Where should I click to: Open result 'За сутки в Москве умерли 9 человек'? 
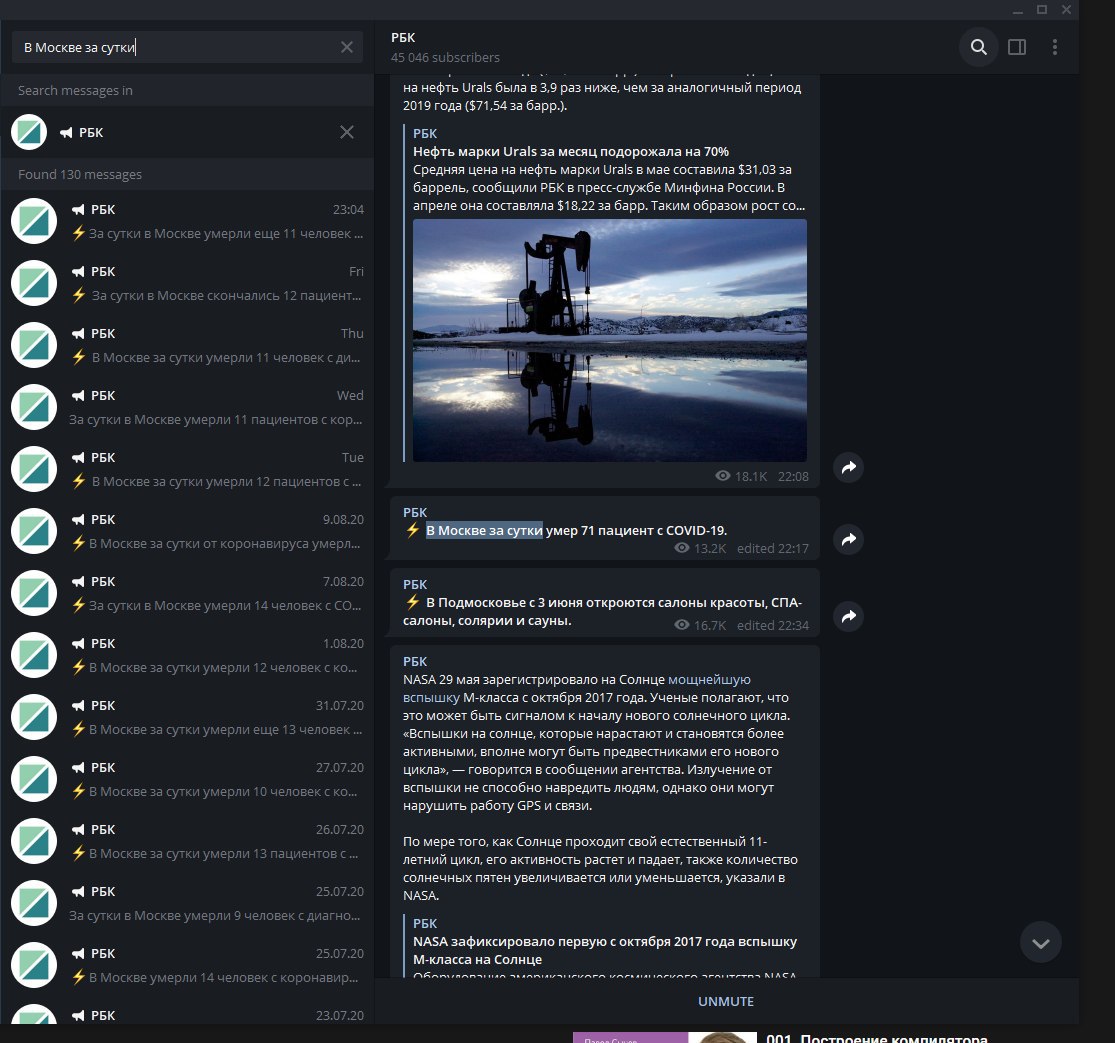(187, 903)
